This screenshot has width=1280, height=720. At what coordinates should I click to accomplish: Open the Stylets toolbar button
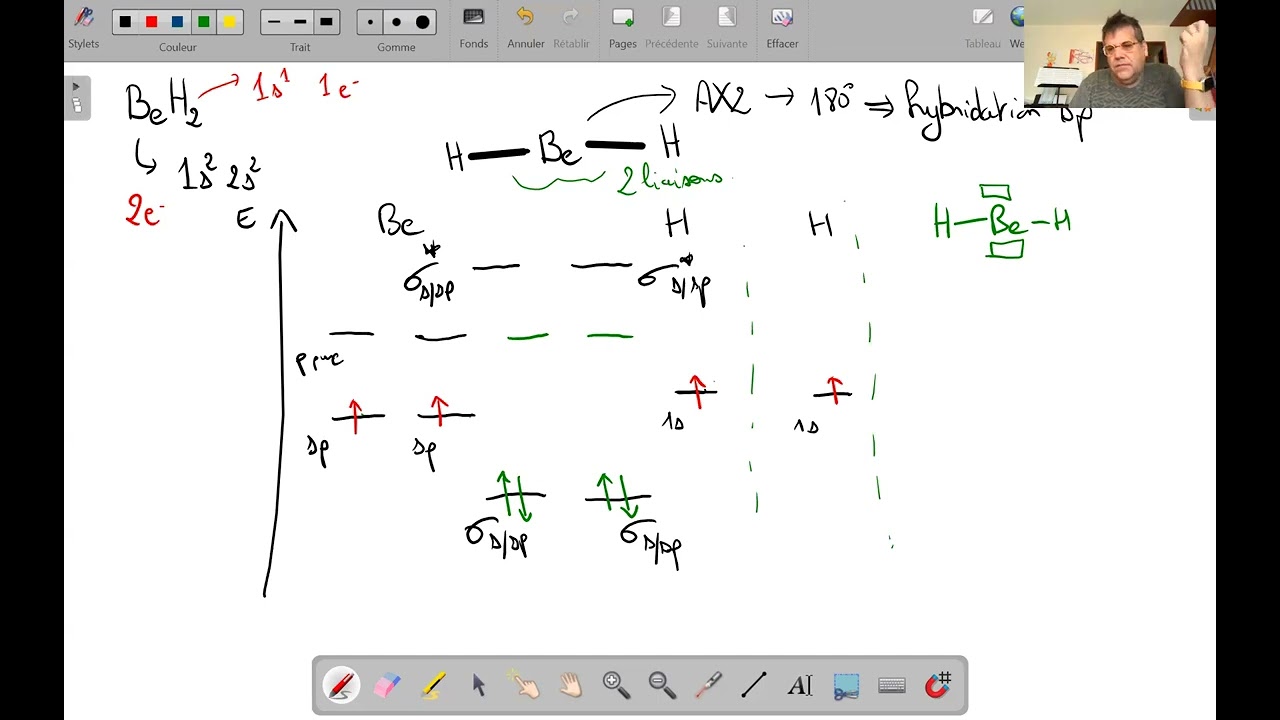coord(84,27)
